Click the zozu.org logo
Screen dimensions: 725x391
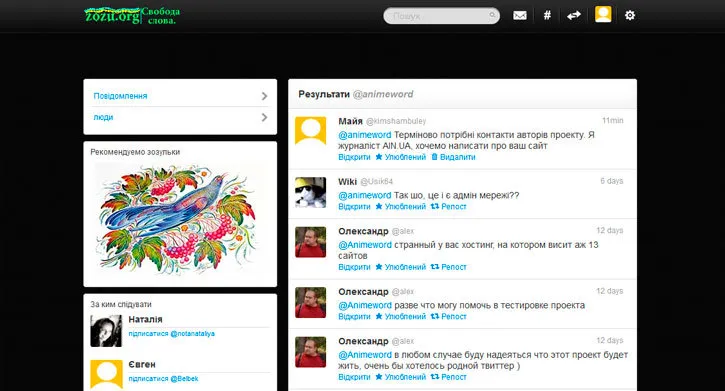(132, 15)
